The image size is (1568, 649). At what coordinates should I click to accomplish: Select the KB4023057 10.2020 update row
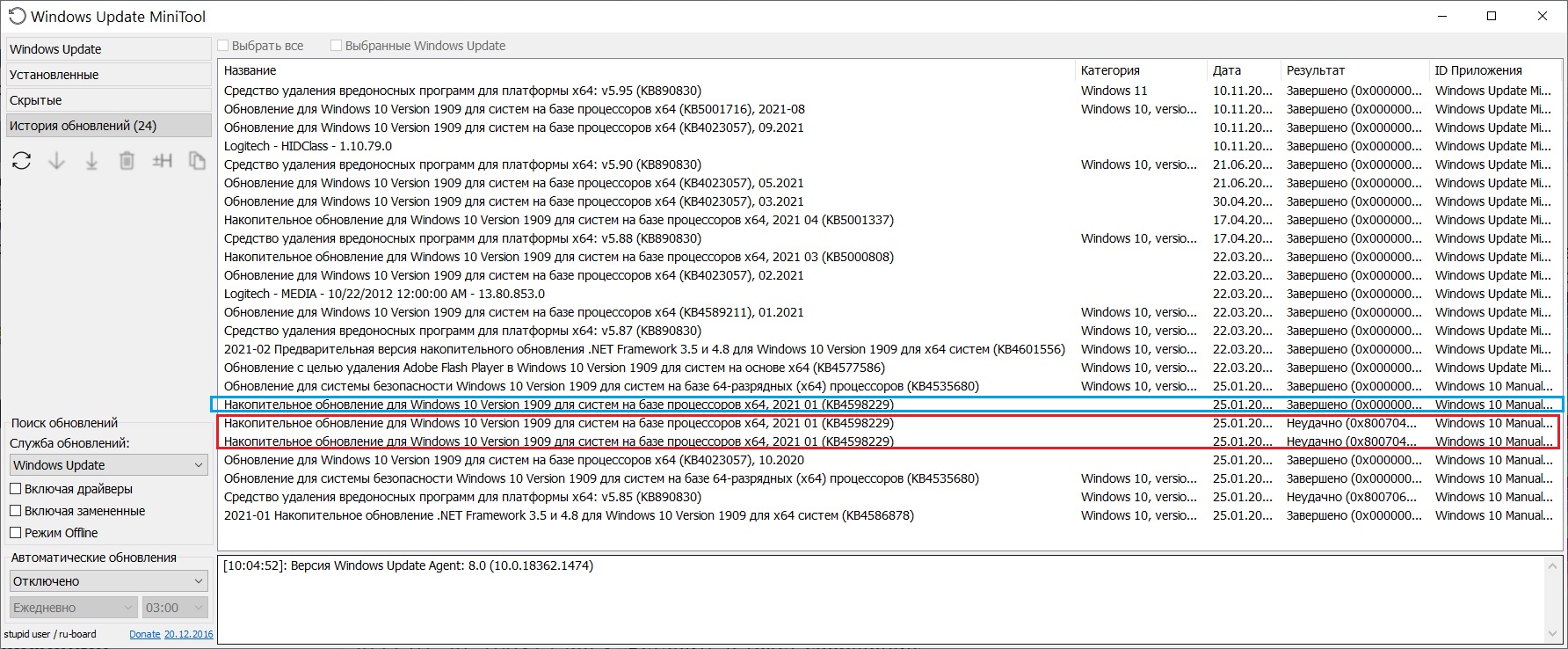point(889,460)
